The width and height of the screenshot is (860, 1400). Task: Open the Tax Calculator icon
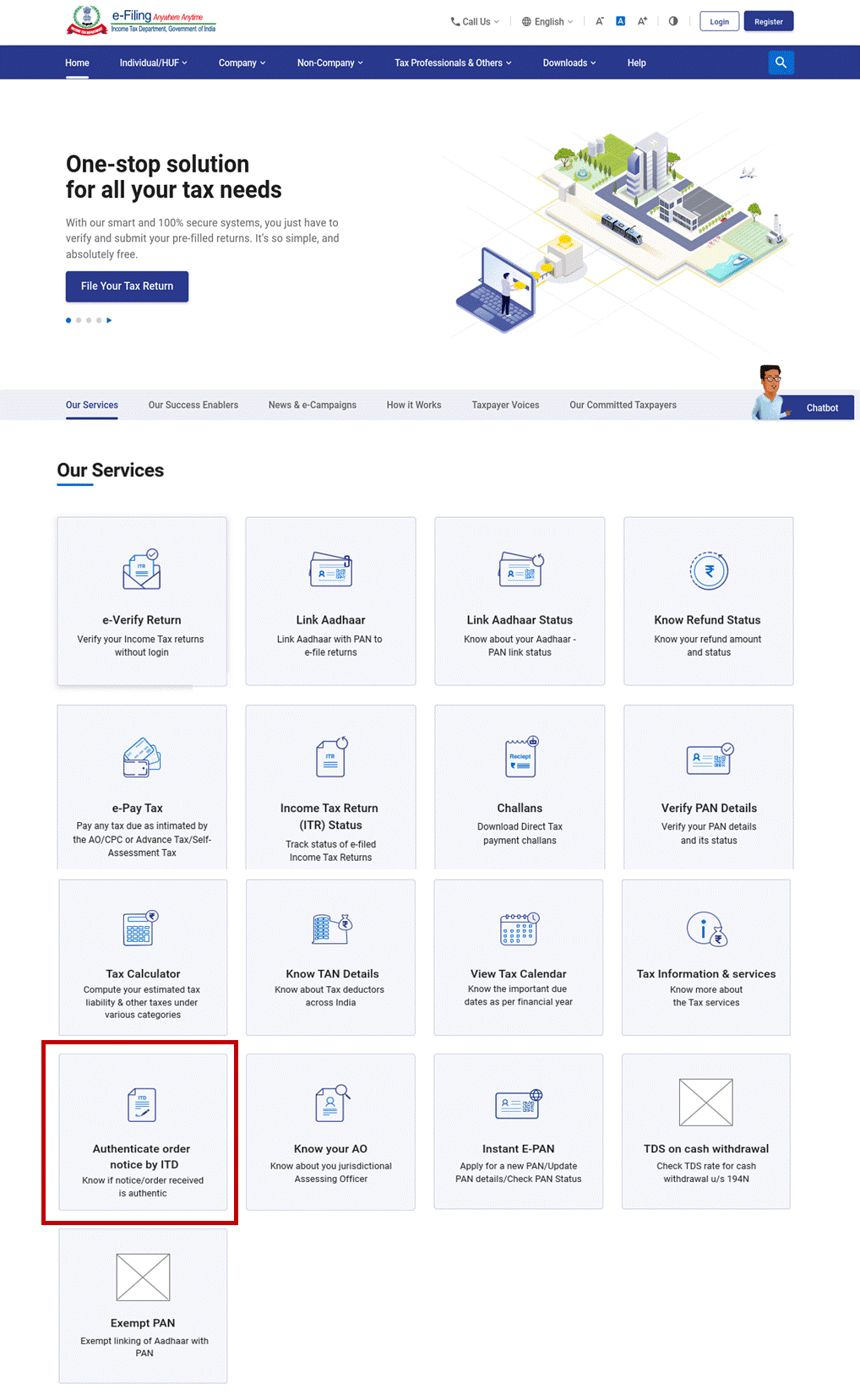(x=141, y=928)
